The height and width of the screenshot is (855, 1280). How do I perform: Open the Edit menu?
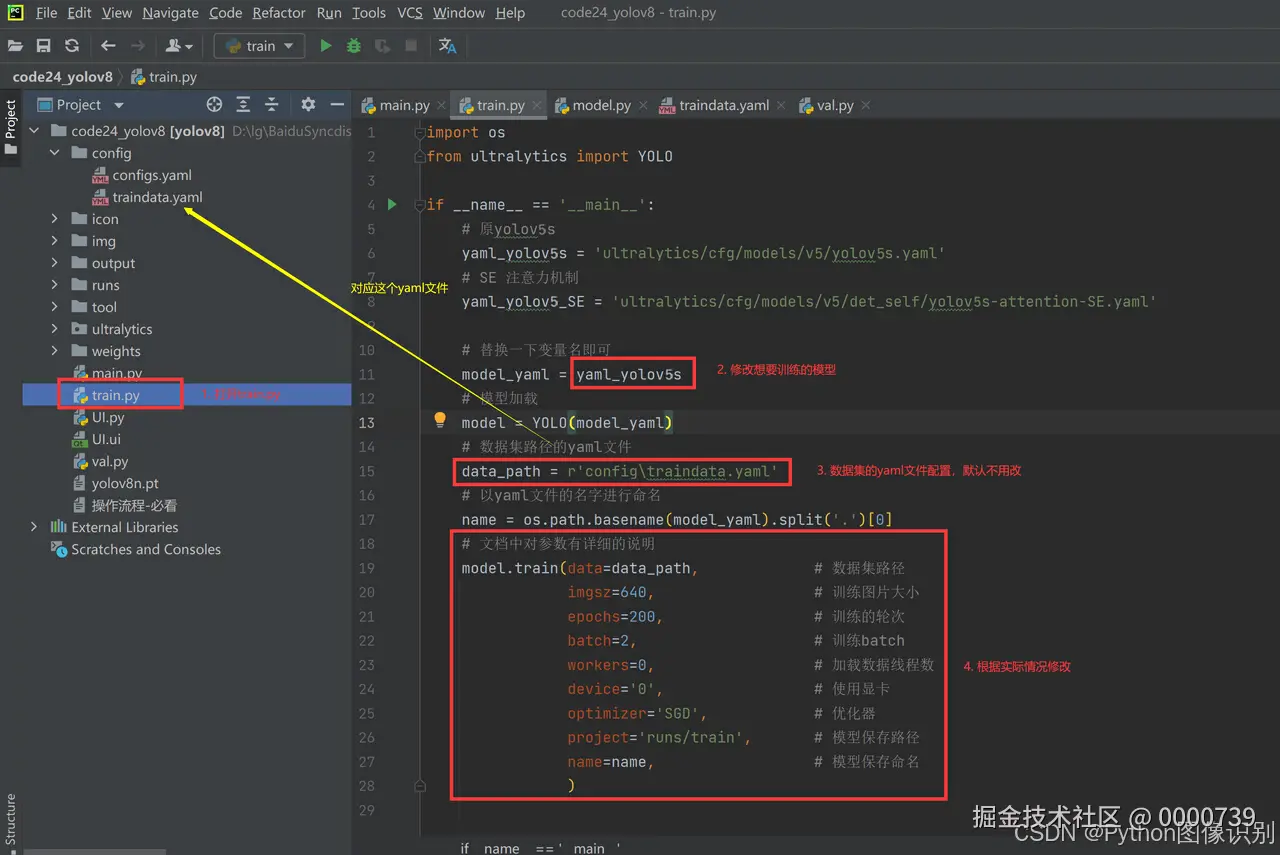tap(79, 13)
